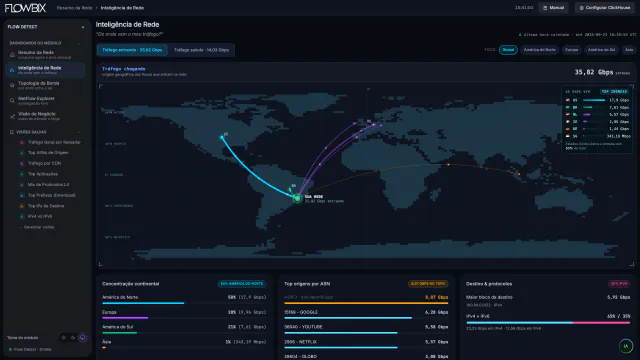Viewport: 640px width, 360px height.
Task: Click Mix de Protocolos L4 view icon
Action: pyautogui.click(x=22, y=185)
